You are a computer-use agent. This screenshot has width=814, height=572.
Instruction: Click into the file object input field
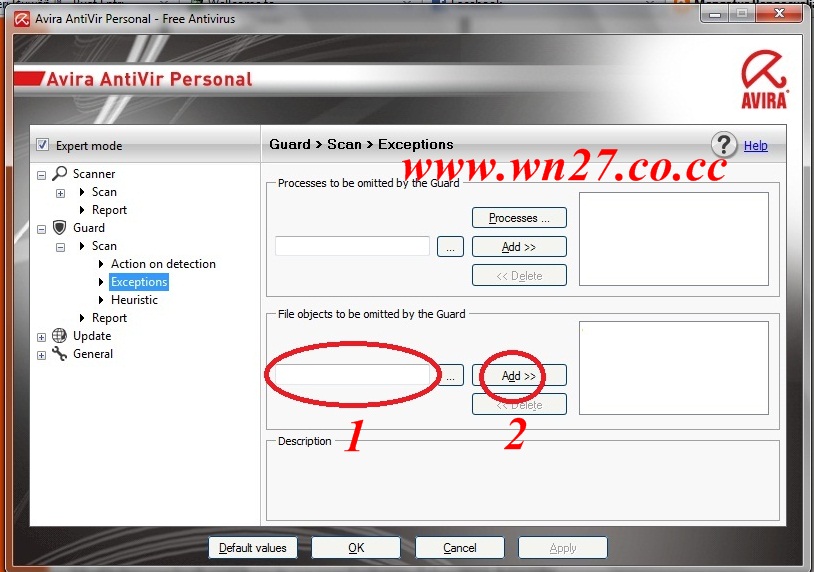click(352, 374)
